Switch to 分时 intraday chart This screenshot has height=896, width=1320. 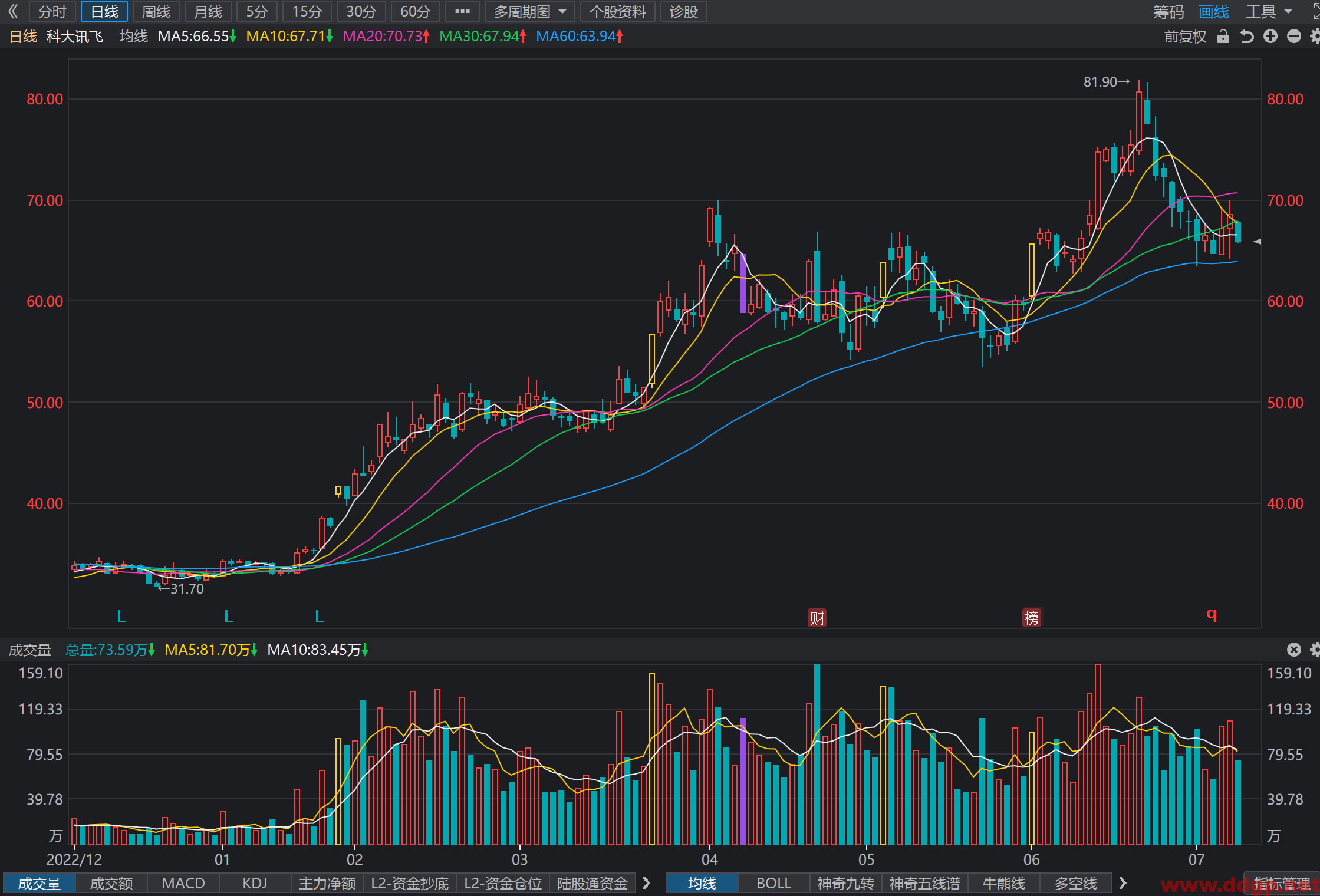pos(52,12)
